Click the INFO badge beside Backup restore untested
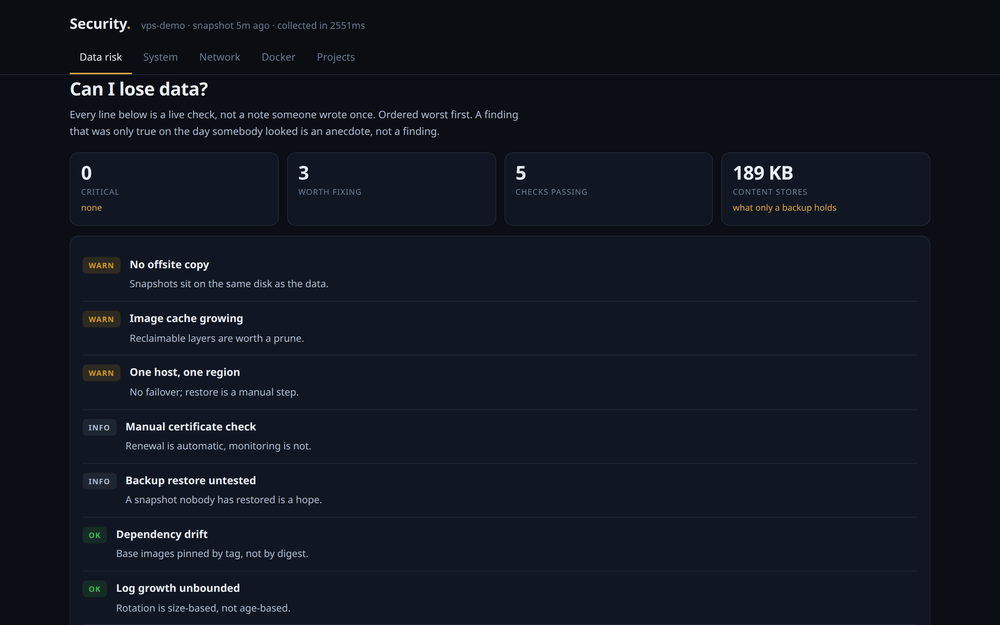This screenshot has width=1000, height=625. pos(99,482)
